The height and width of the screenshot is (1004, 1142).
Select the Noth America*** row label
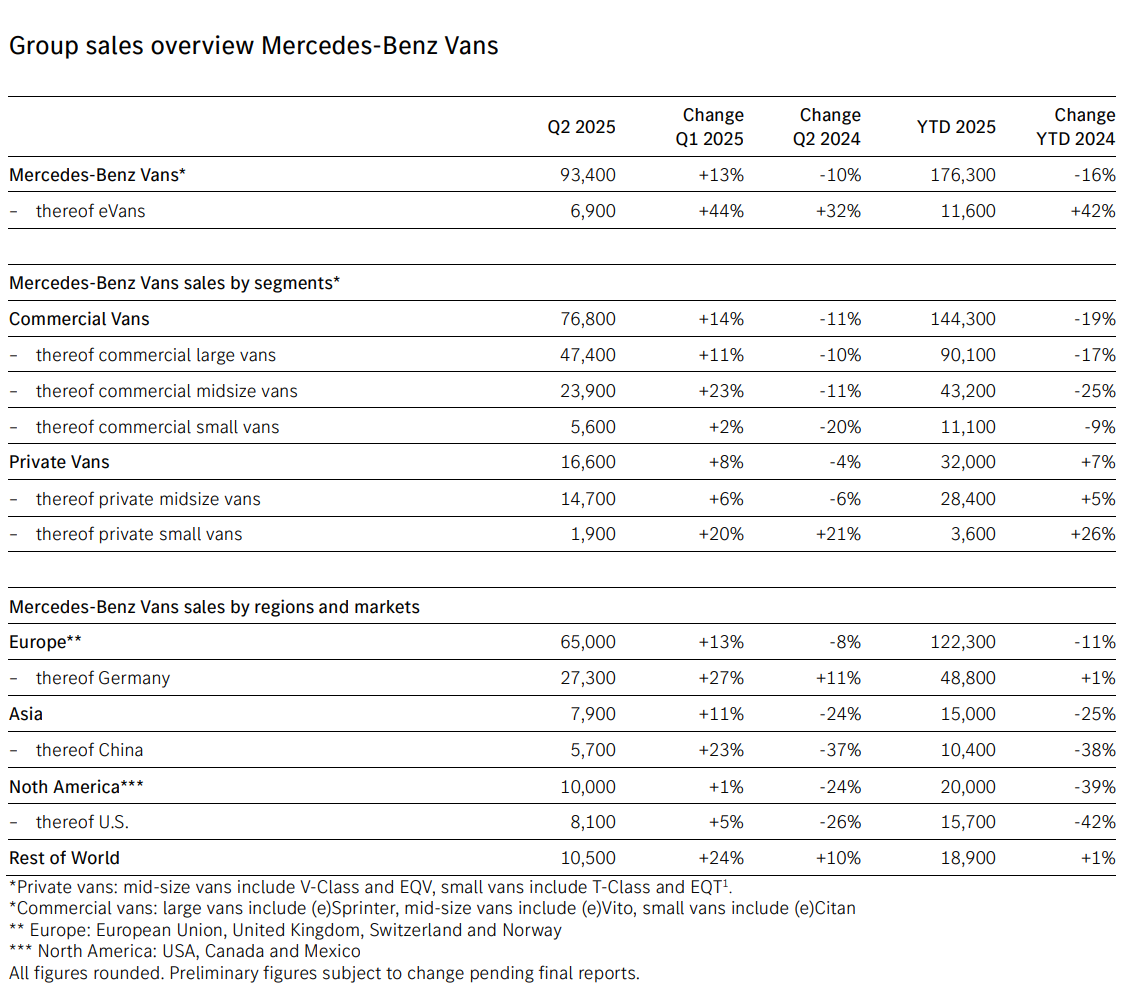(x=76, y=787)
